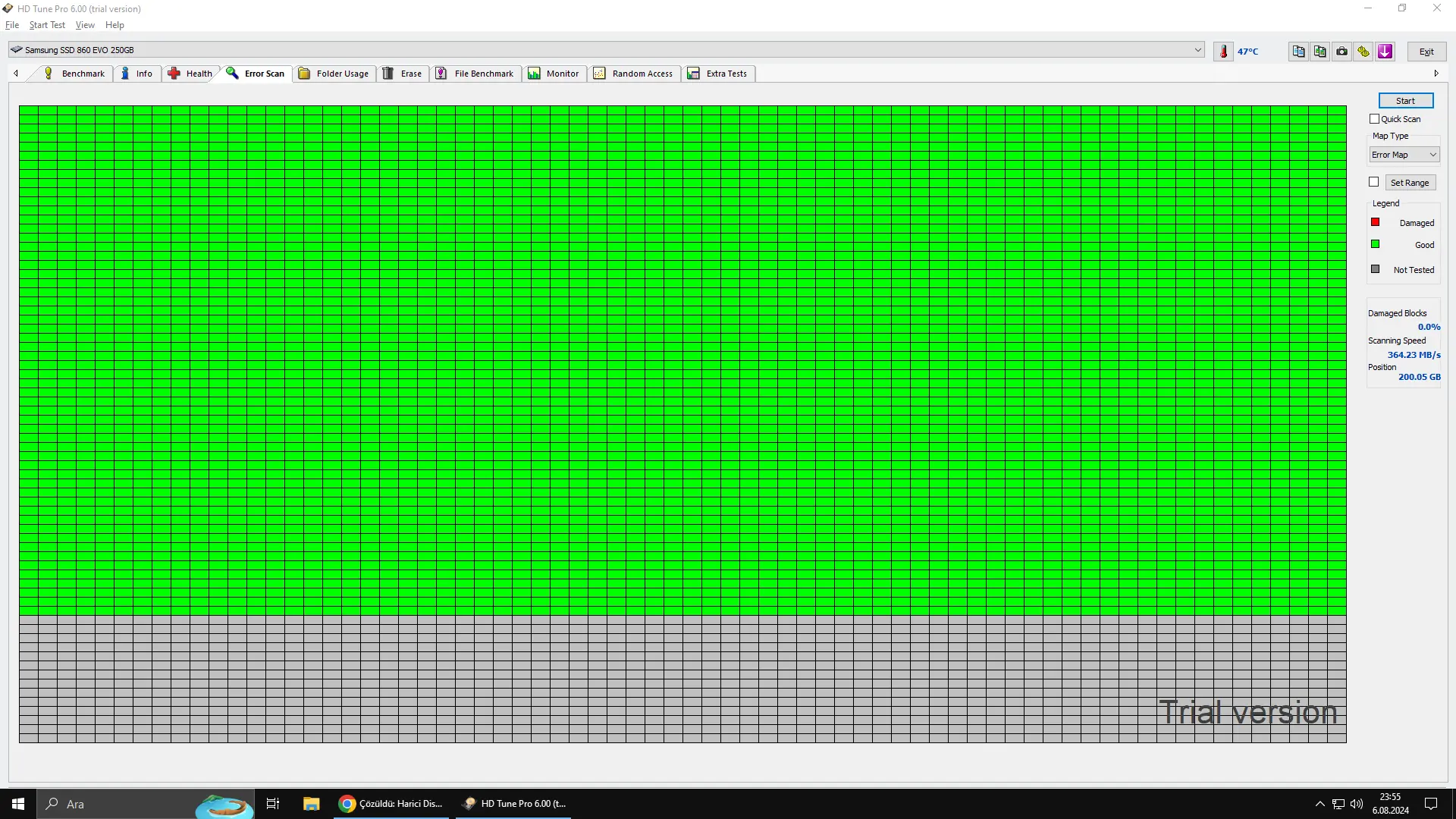Image resolution: width=1456 pixels, height=819 pixels.
Task: Save screenshot with the camera icon
Action: coord(1342,52)
